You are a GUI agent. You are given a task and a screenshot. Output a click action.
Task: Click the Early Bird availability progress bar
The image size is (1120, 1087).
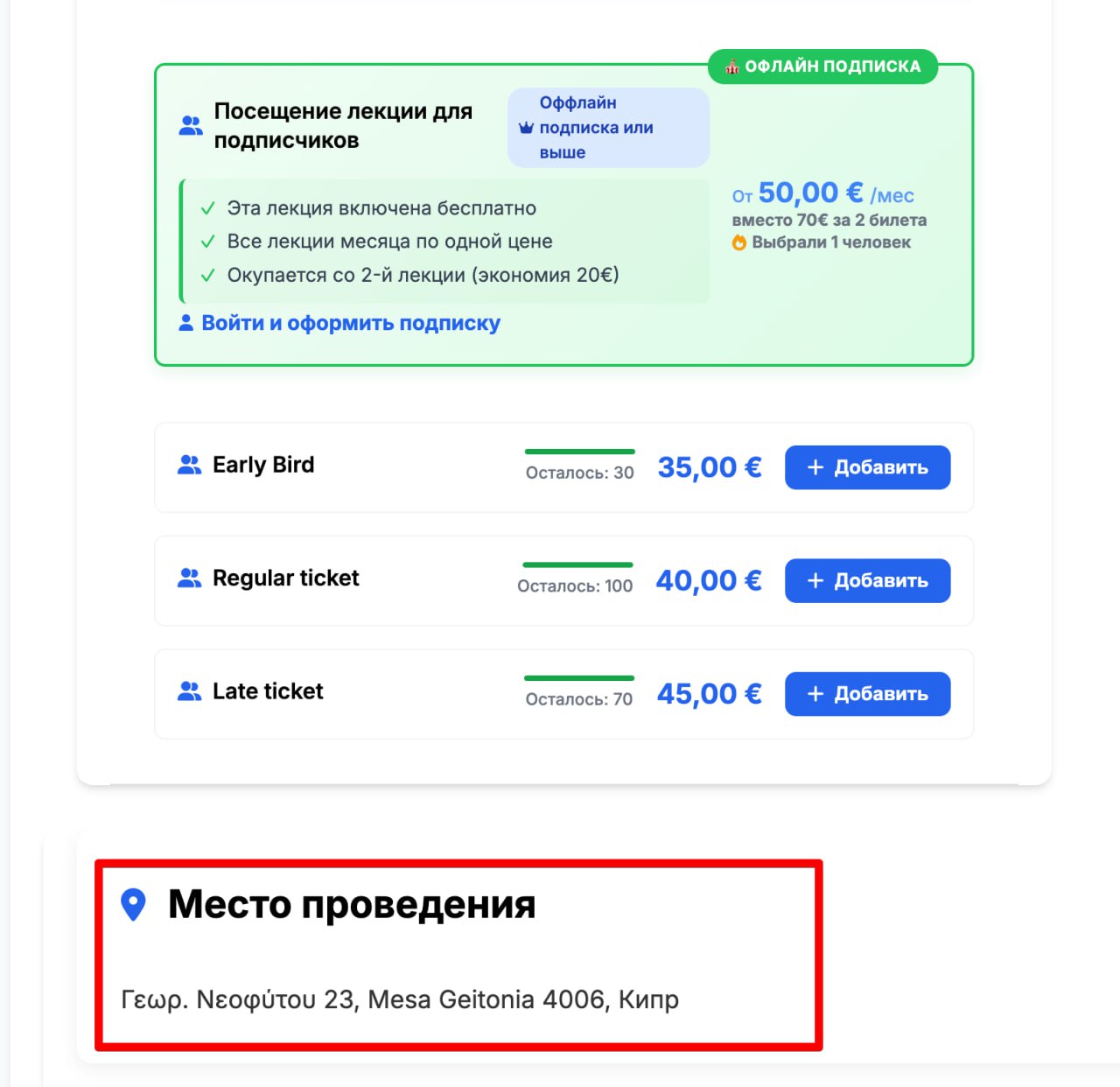click(579, 452)
